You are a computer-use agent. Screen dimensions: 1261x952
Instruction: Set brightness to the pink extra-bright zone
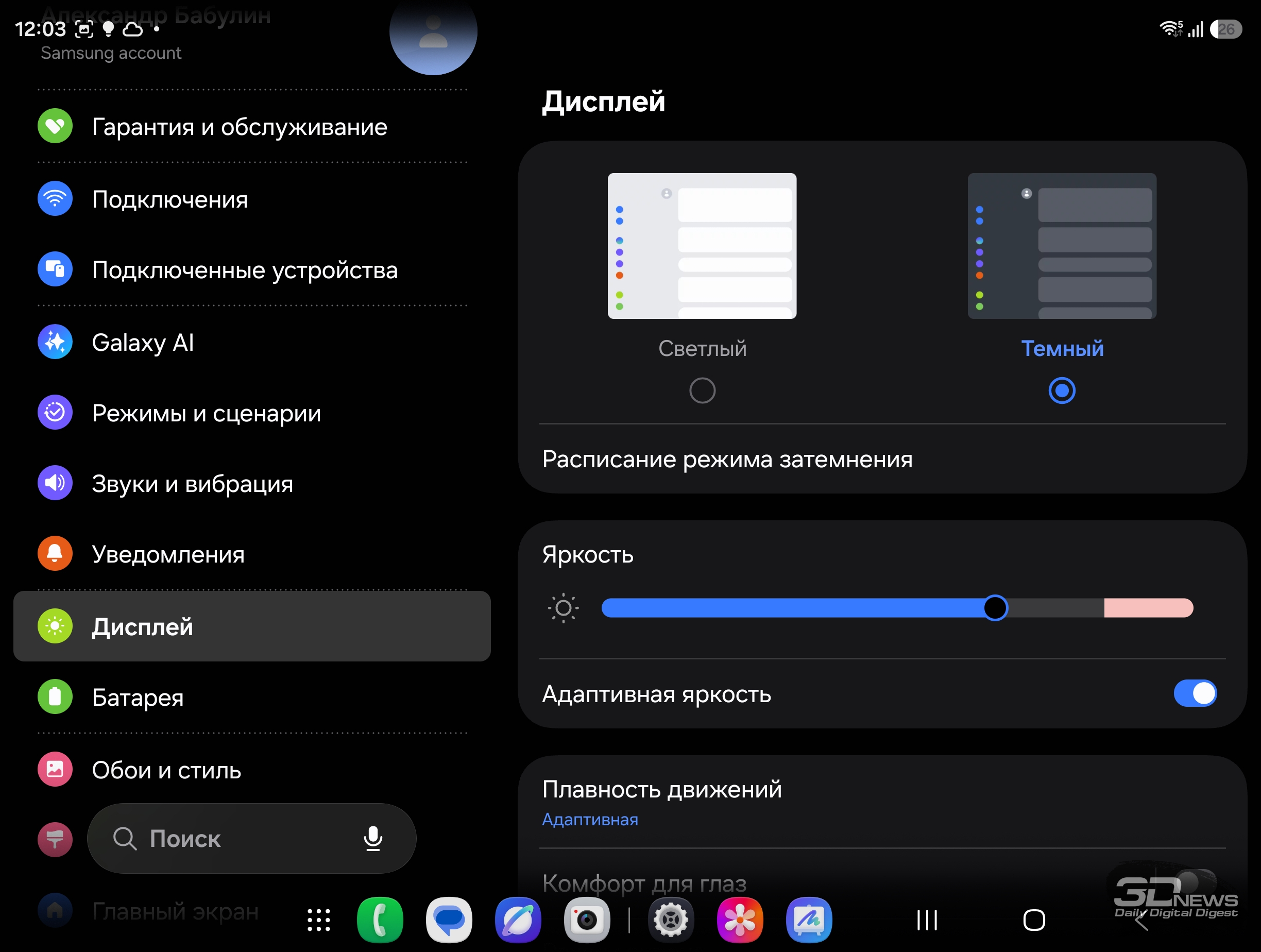[x=1148, y=608]
